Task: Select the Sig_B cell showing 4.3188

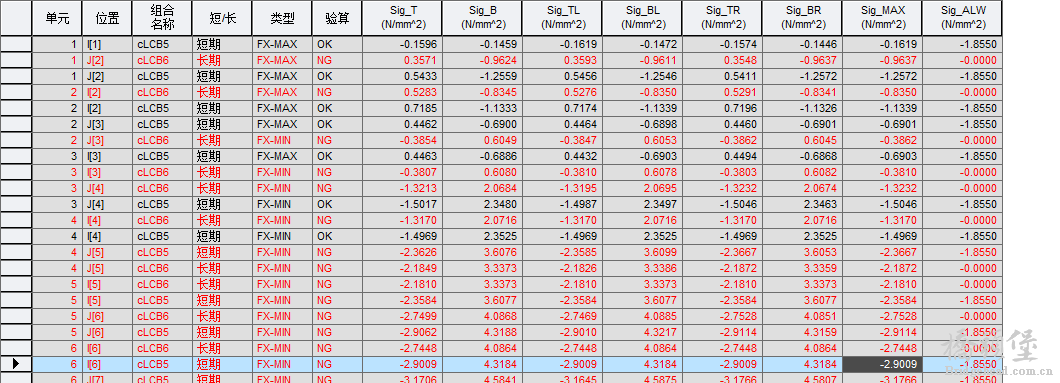Action: tap(482, 332)
